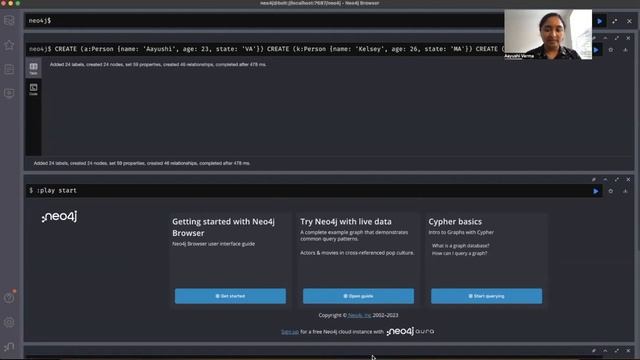Click the Get started button
The image size is (640, 360).
pyautogui.click(x=230, y=296)
